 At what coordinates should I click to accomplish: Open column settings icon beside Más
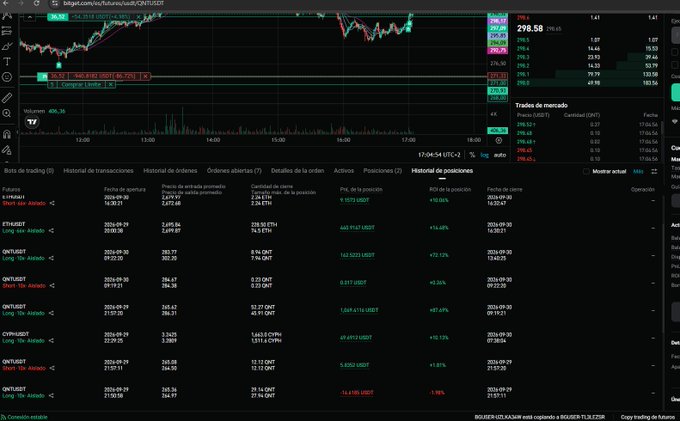[x=654, y=172]
